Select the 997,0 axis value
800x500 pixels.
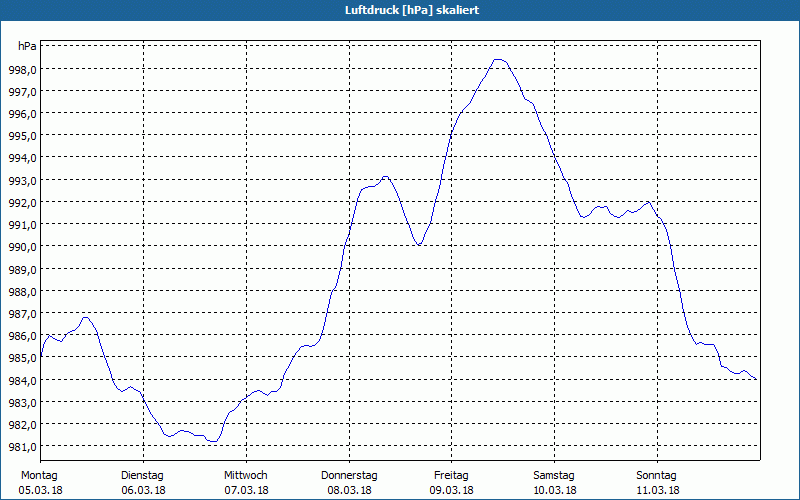click(22, 91)
